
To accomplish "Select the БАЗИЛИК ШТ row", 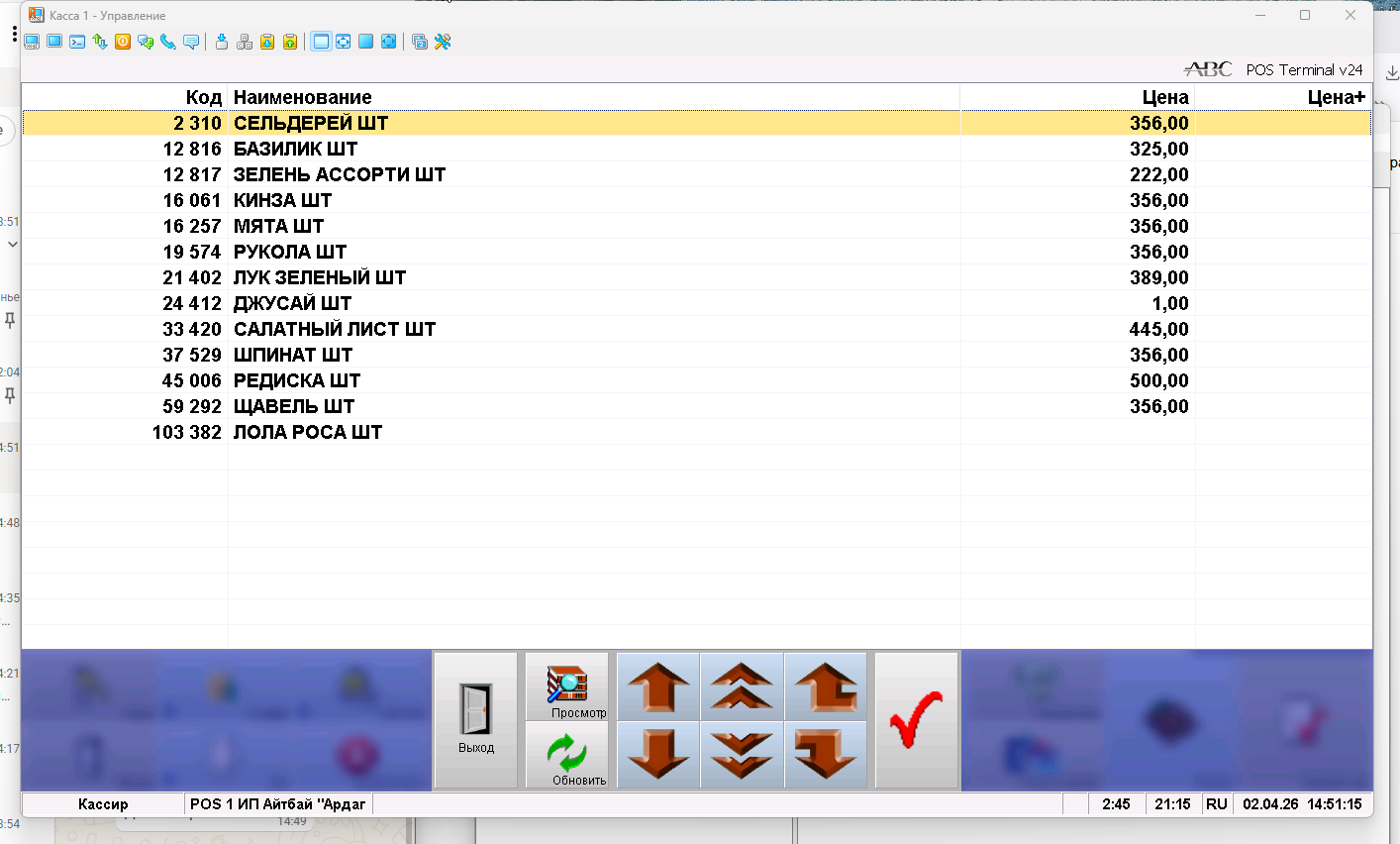I will tap(697, 149).
